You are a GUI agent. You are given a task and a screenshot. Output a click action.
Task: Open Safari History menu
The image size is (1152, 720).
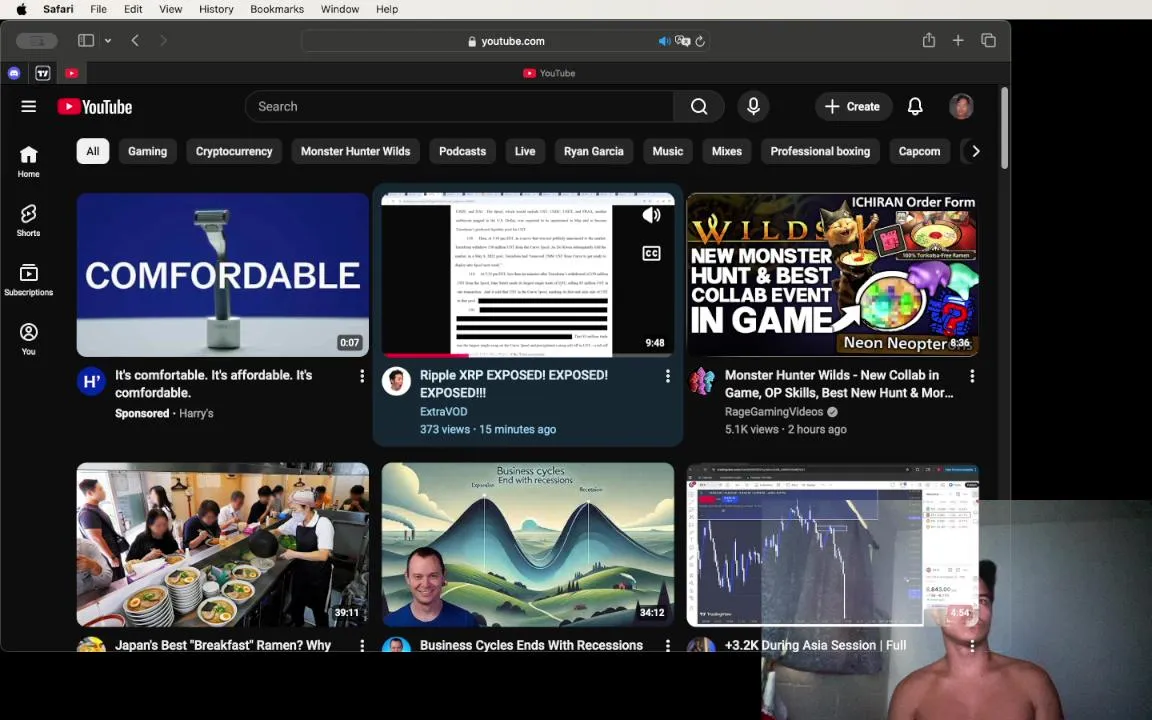click(216, 9)
